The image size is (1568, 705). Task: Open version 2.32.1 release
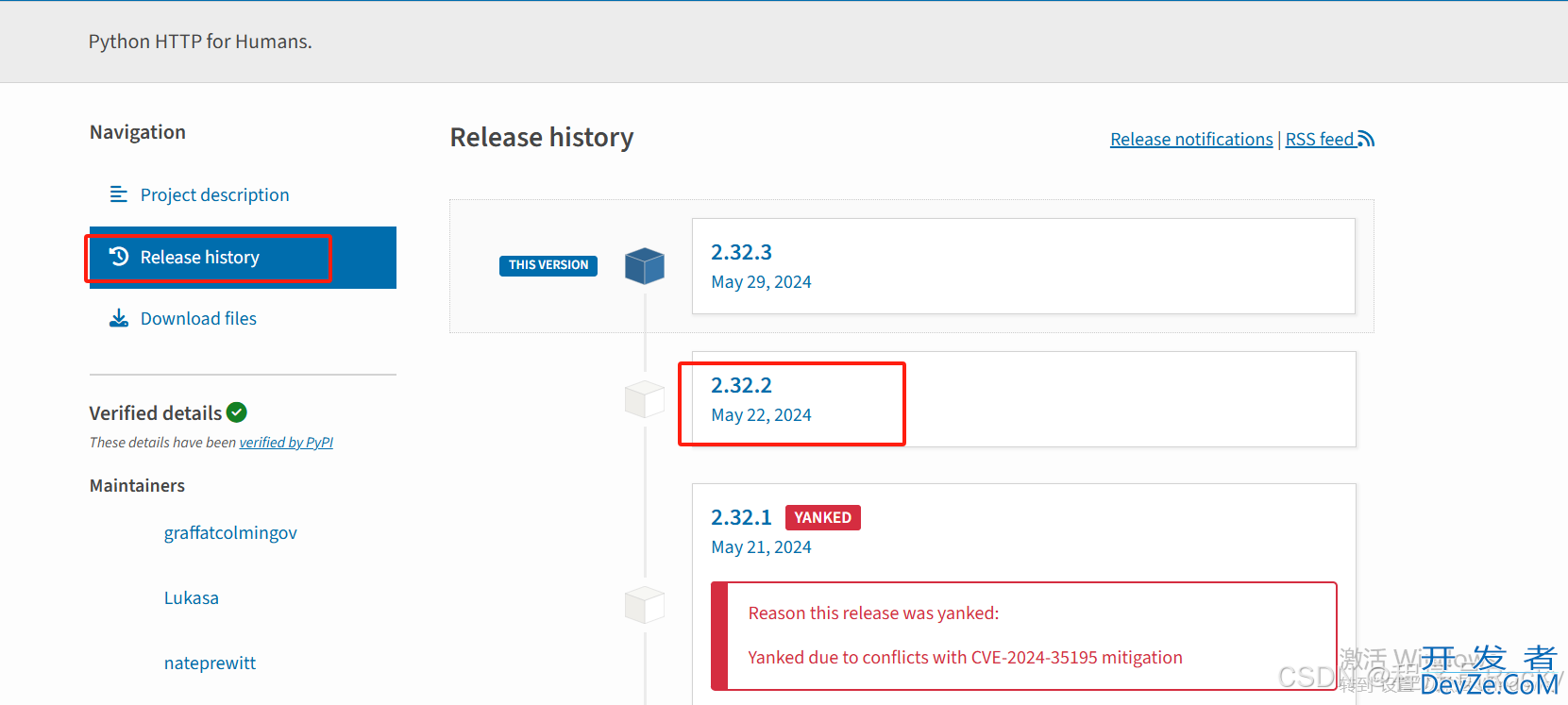(x=741, y=517)
